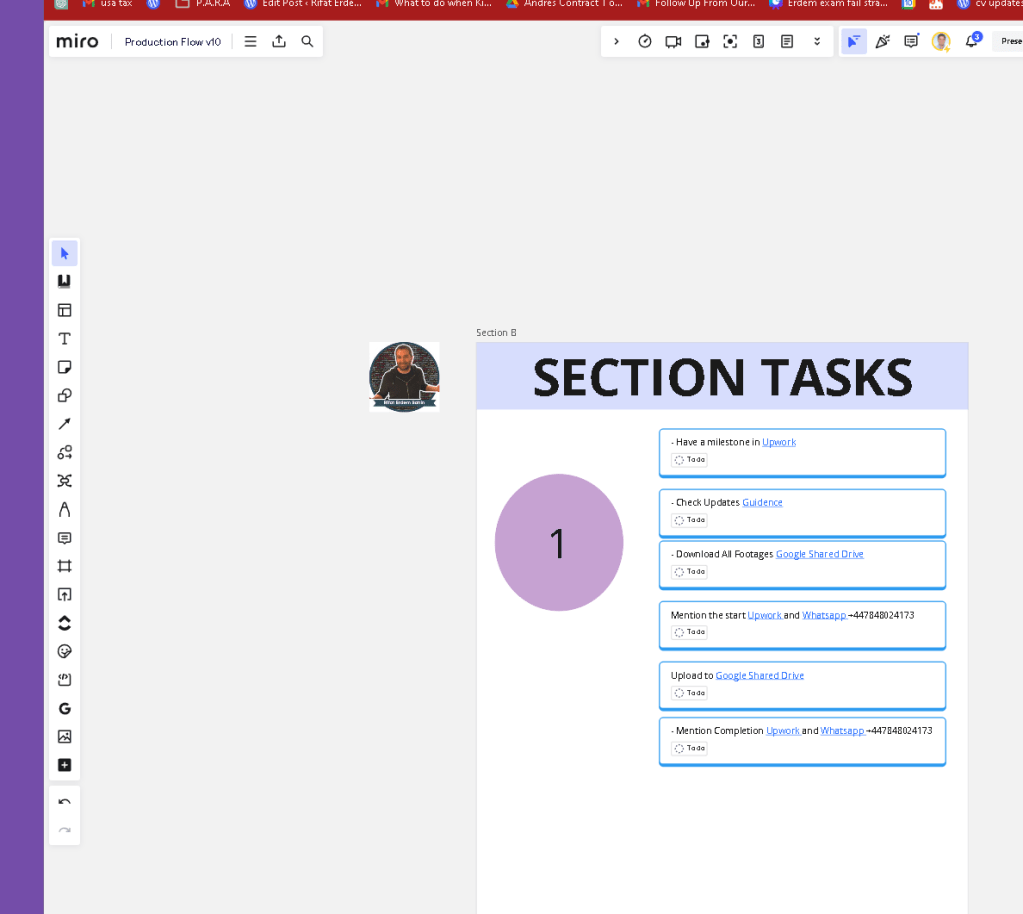
Task: Switch to 'Erdem exam fail stra...' tab
Action: (x=829, y=4)
